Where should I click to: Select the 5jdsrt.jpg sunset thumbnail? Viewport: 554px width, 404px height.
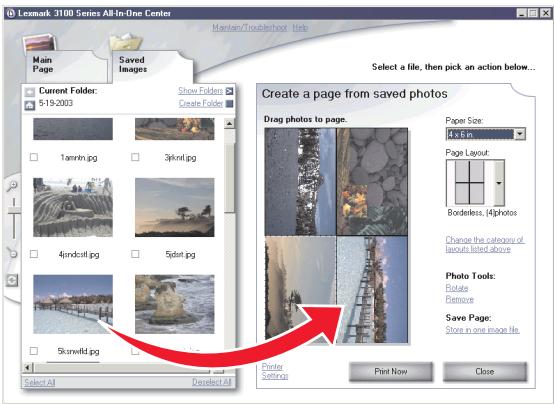[175, 207]
